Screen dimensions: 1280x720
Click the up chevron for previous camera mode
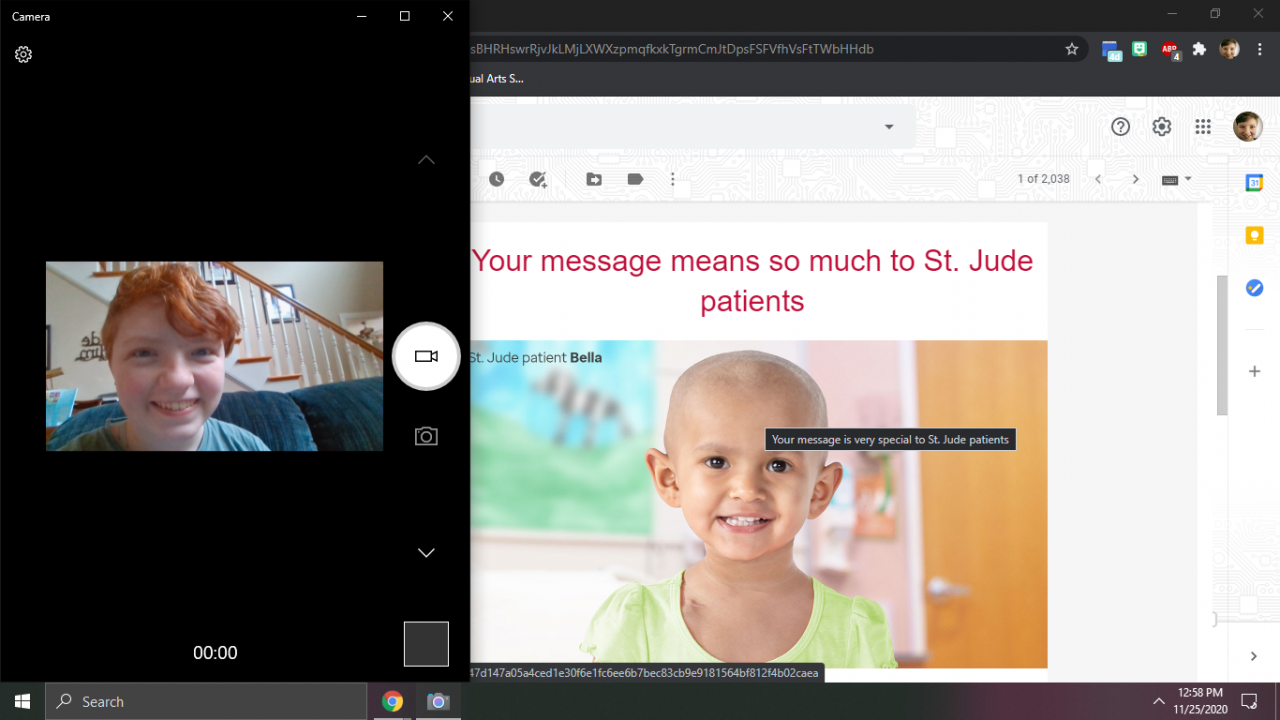426,160
